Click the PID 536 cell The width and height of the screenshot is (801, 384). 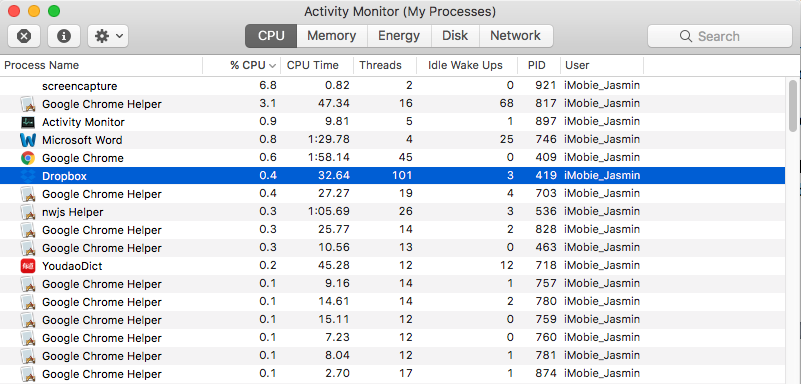[546, 212]
